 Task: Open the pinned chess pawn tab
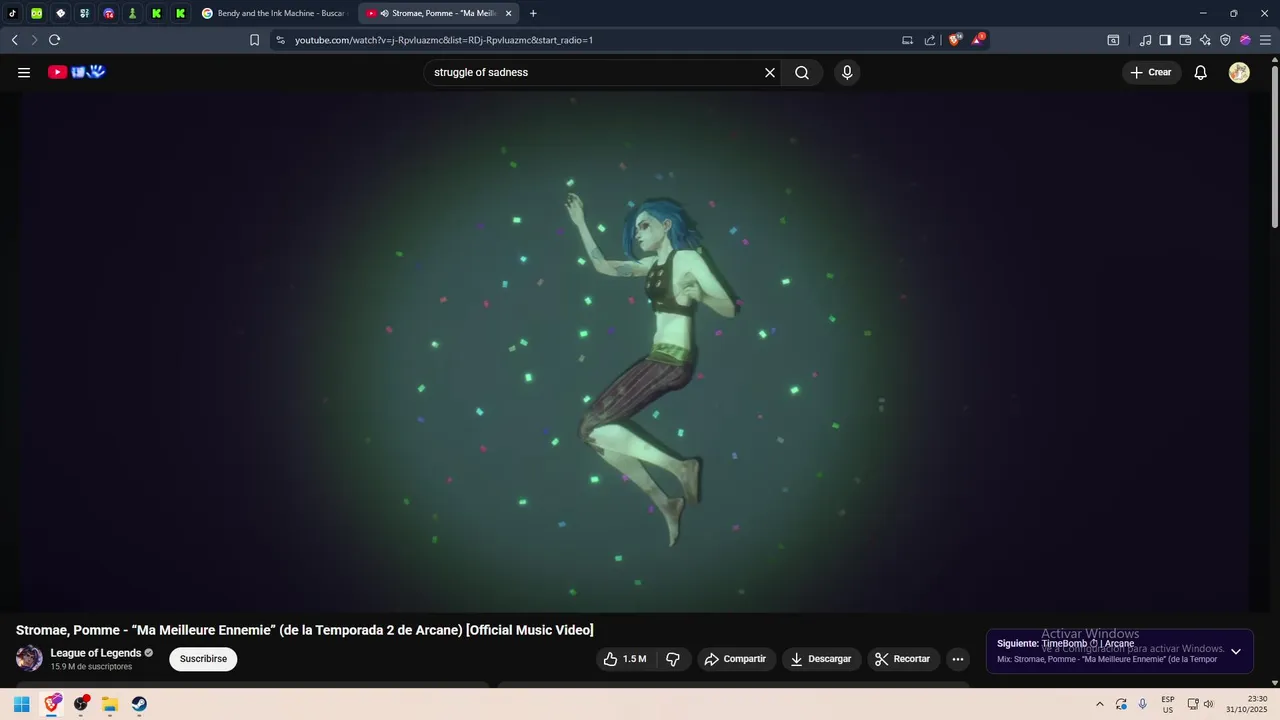click(133, 13)
